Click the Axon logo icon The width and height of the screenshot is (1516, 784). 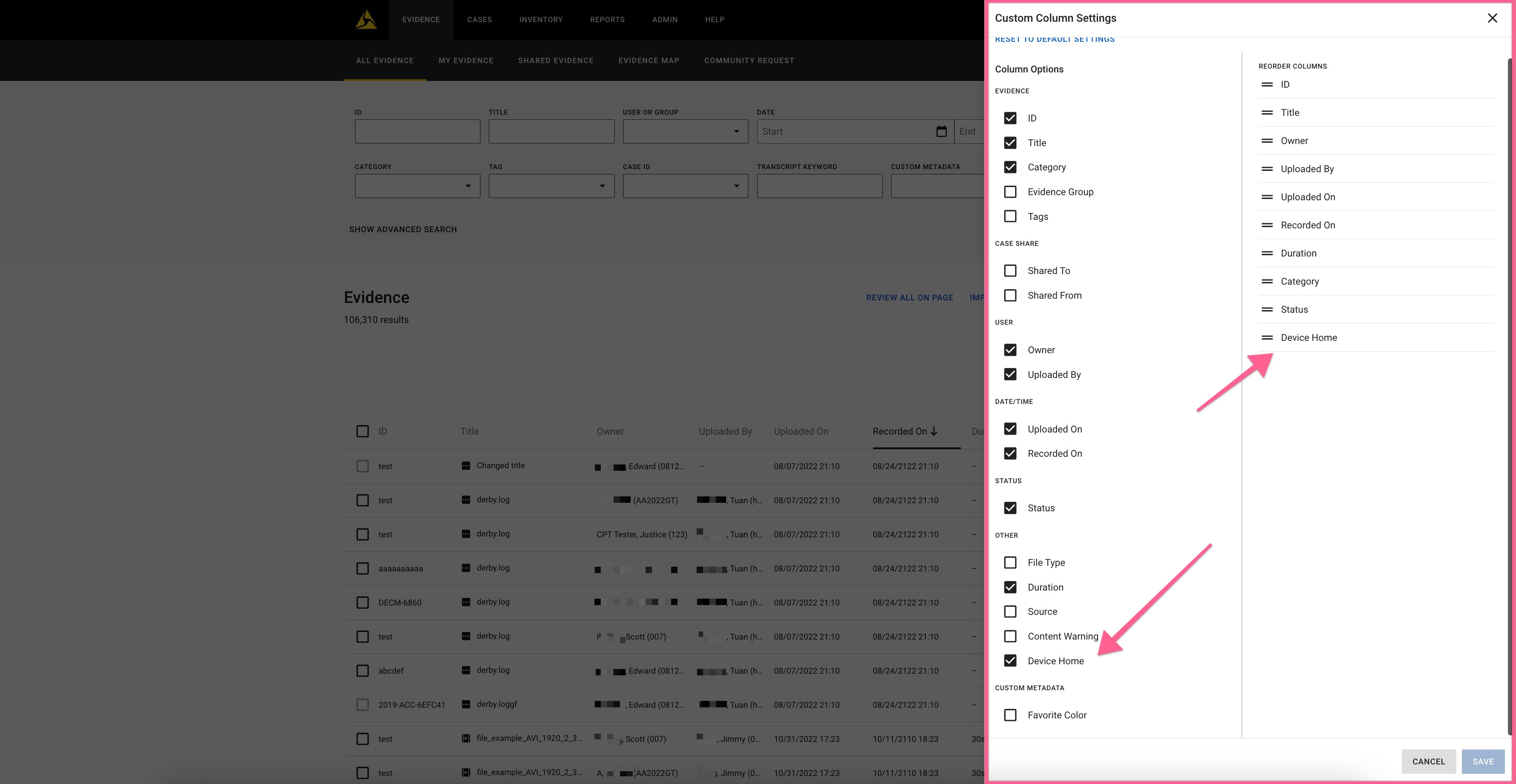pyautogui.click(x=366, y=20)
